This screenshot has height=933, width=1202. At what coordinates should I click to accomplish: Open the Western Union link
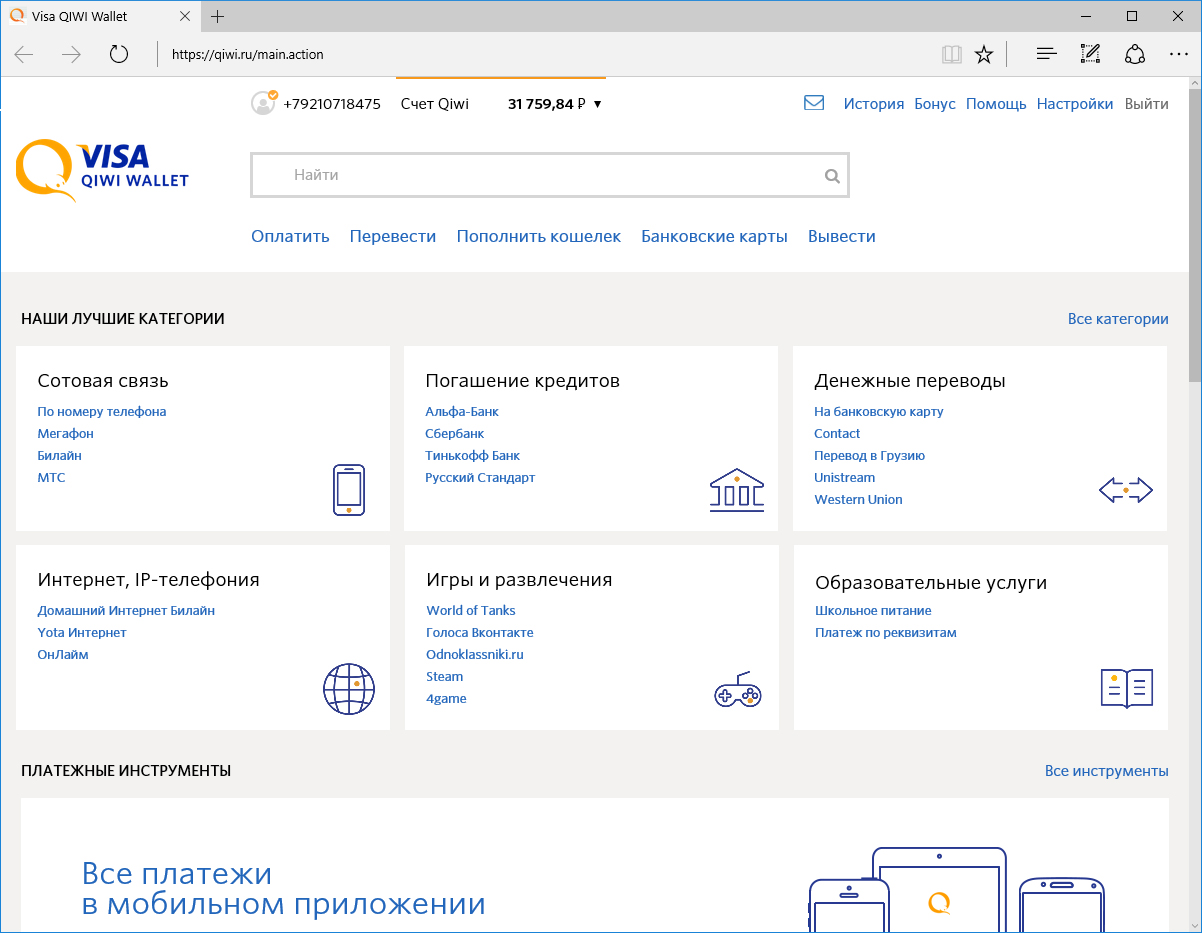pyautogui.click(x=858, y=499)
